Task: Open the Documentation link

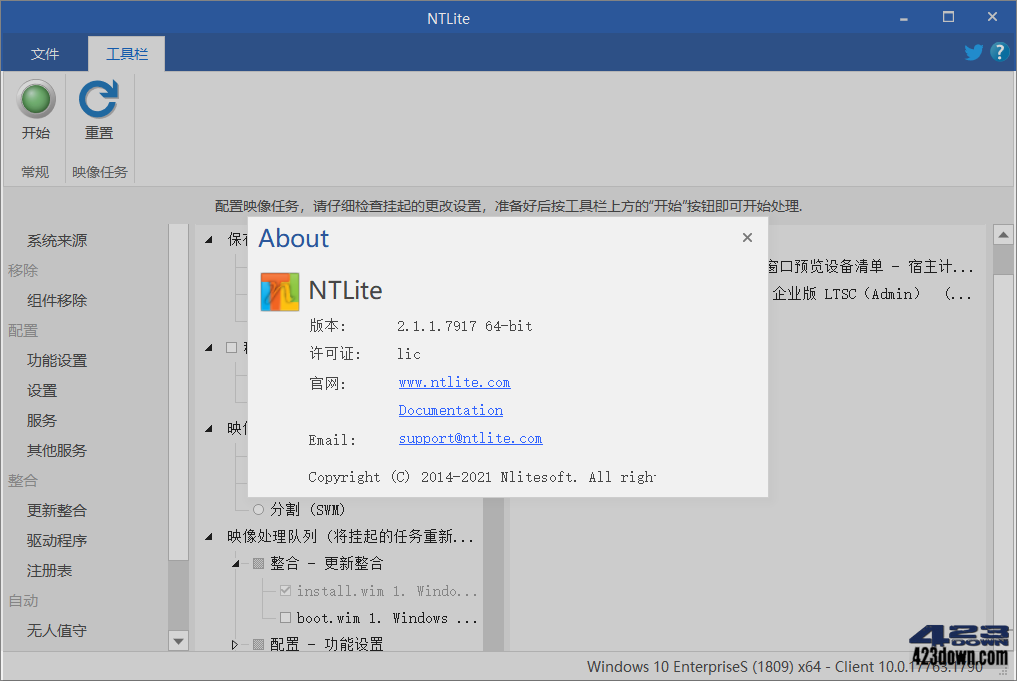Action: [x=450, y=410]
